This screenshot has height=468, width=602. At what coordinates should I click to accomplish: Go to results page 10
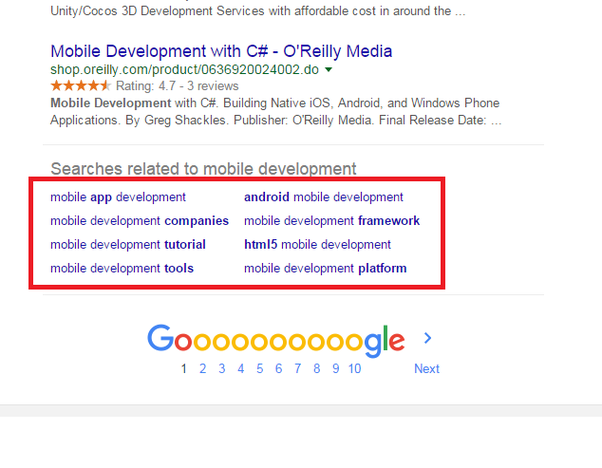pyautogui.click(x=354, y=369)
